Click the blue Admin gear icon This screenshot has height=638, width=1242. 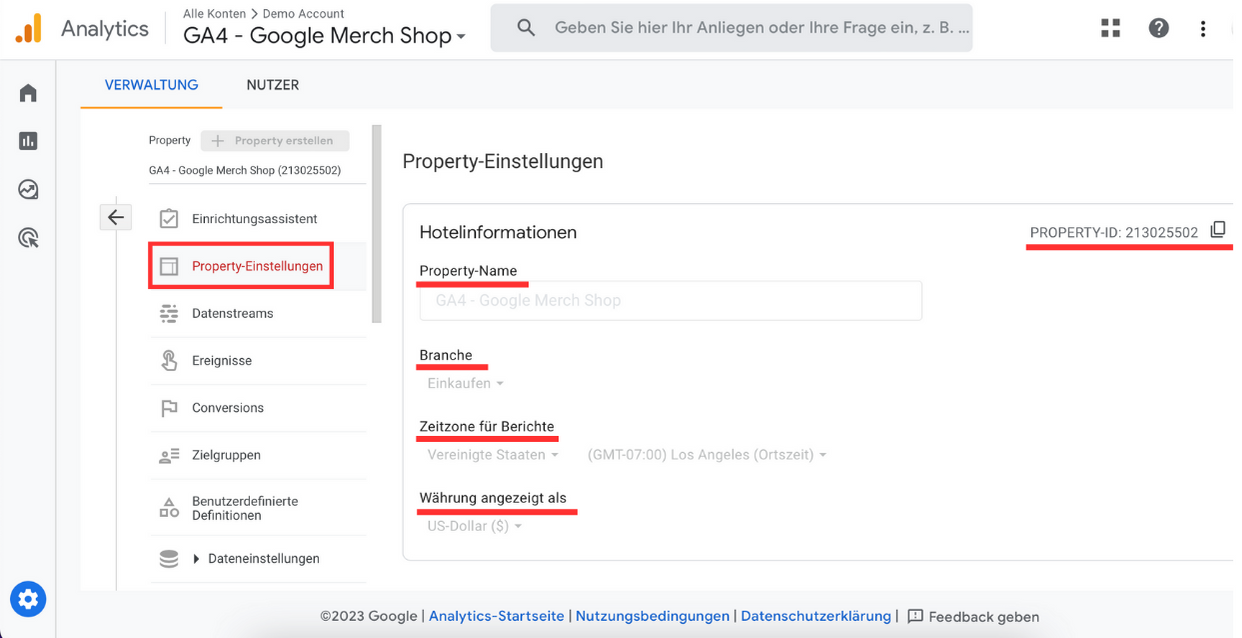point(28,599)
